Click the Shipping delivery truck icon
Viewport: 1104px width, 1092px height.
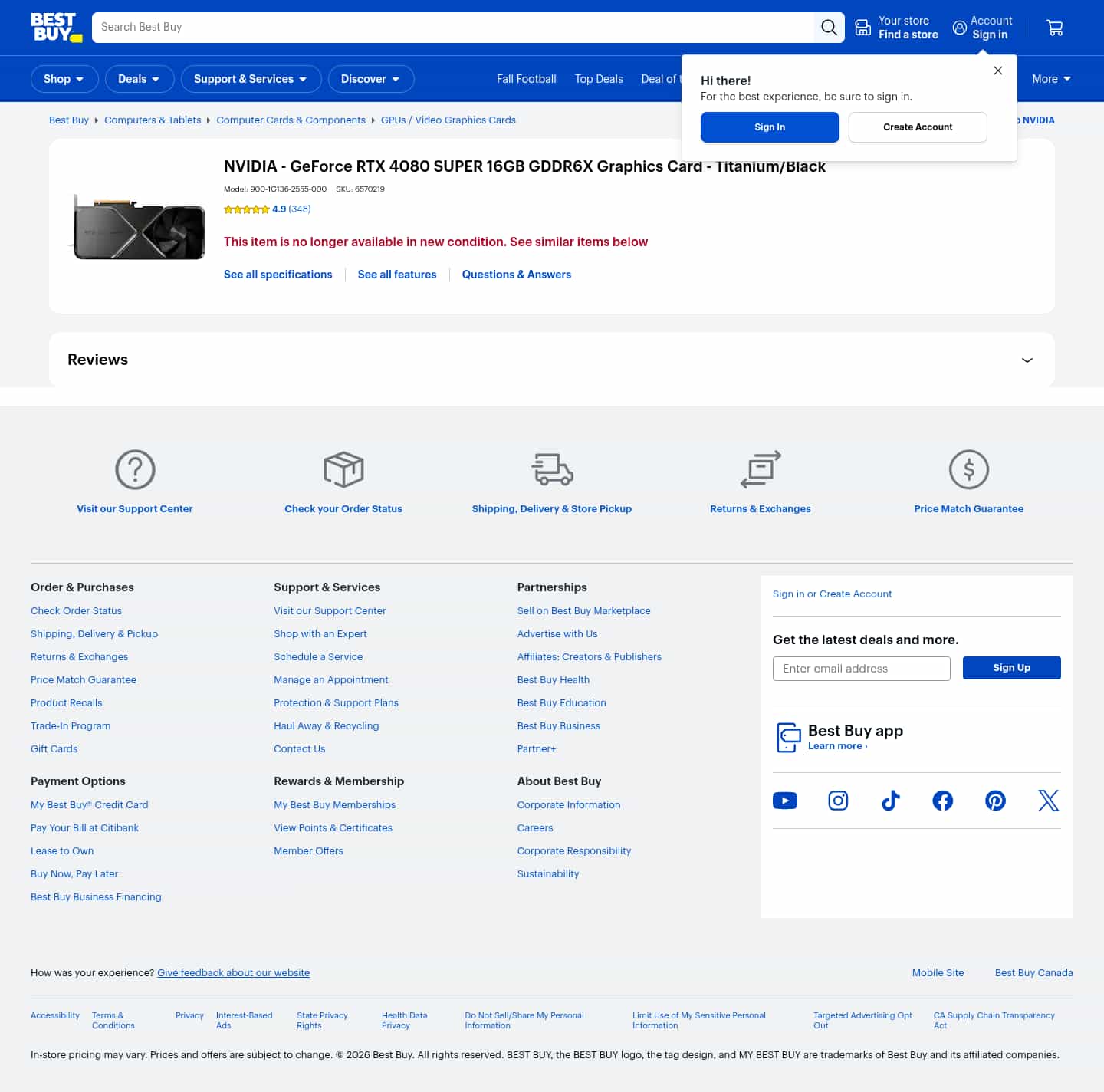click(x=552, y=469)
